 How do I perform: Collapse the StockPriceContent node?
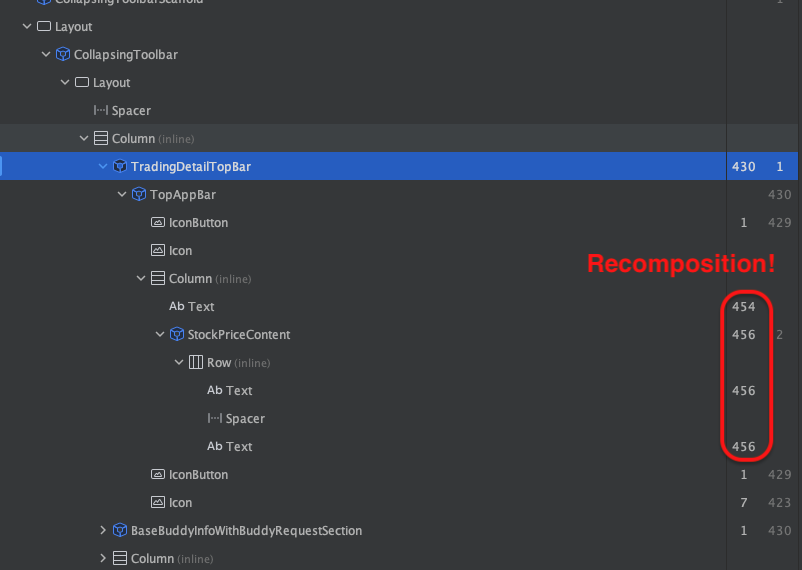160,334
